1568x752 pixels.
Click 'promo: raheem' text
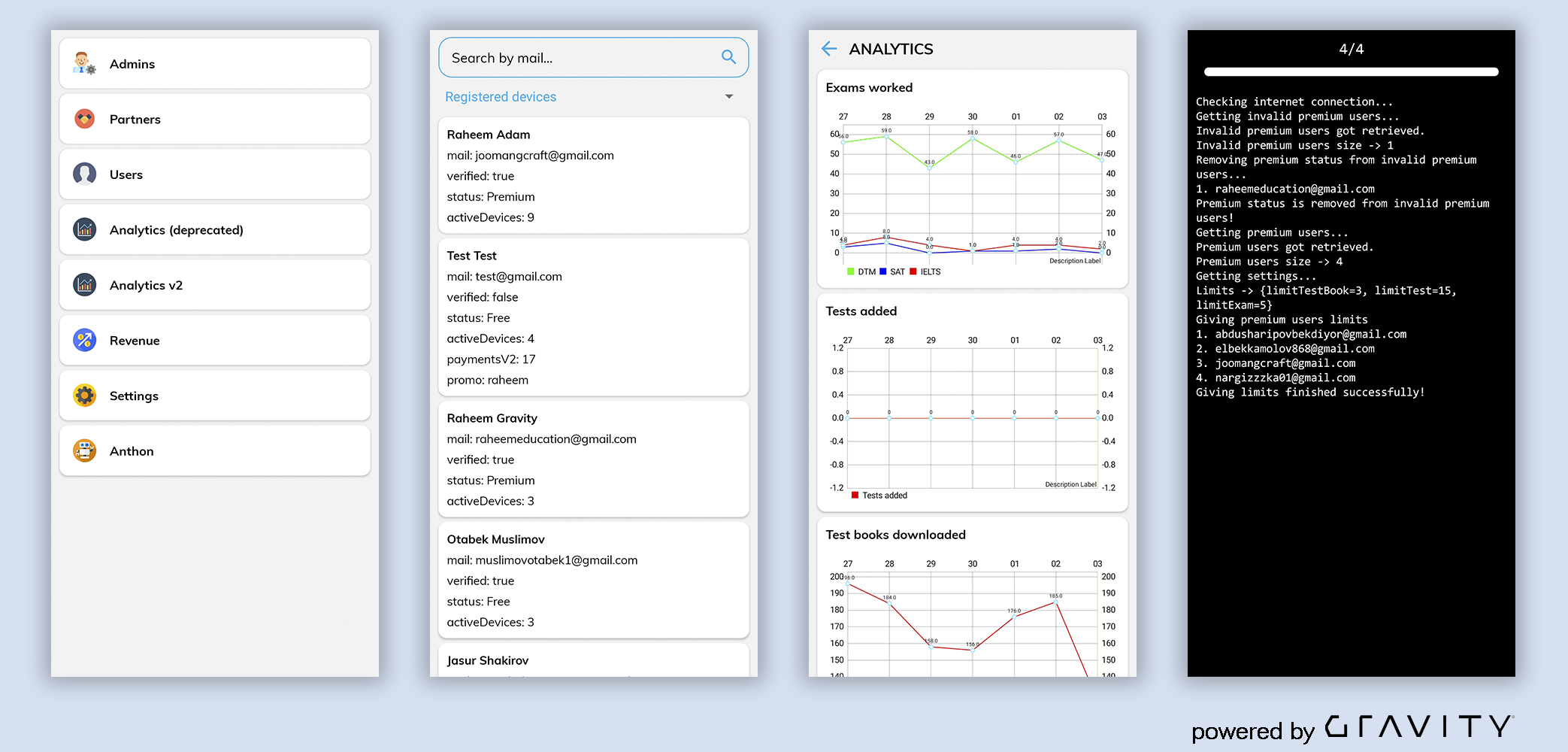coord(488,380)
